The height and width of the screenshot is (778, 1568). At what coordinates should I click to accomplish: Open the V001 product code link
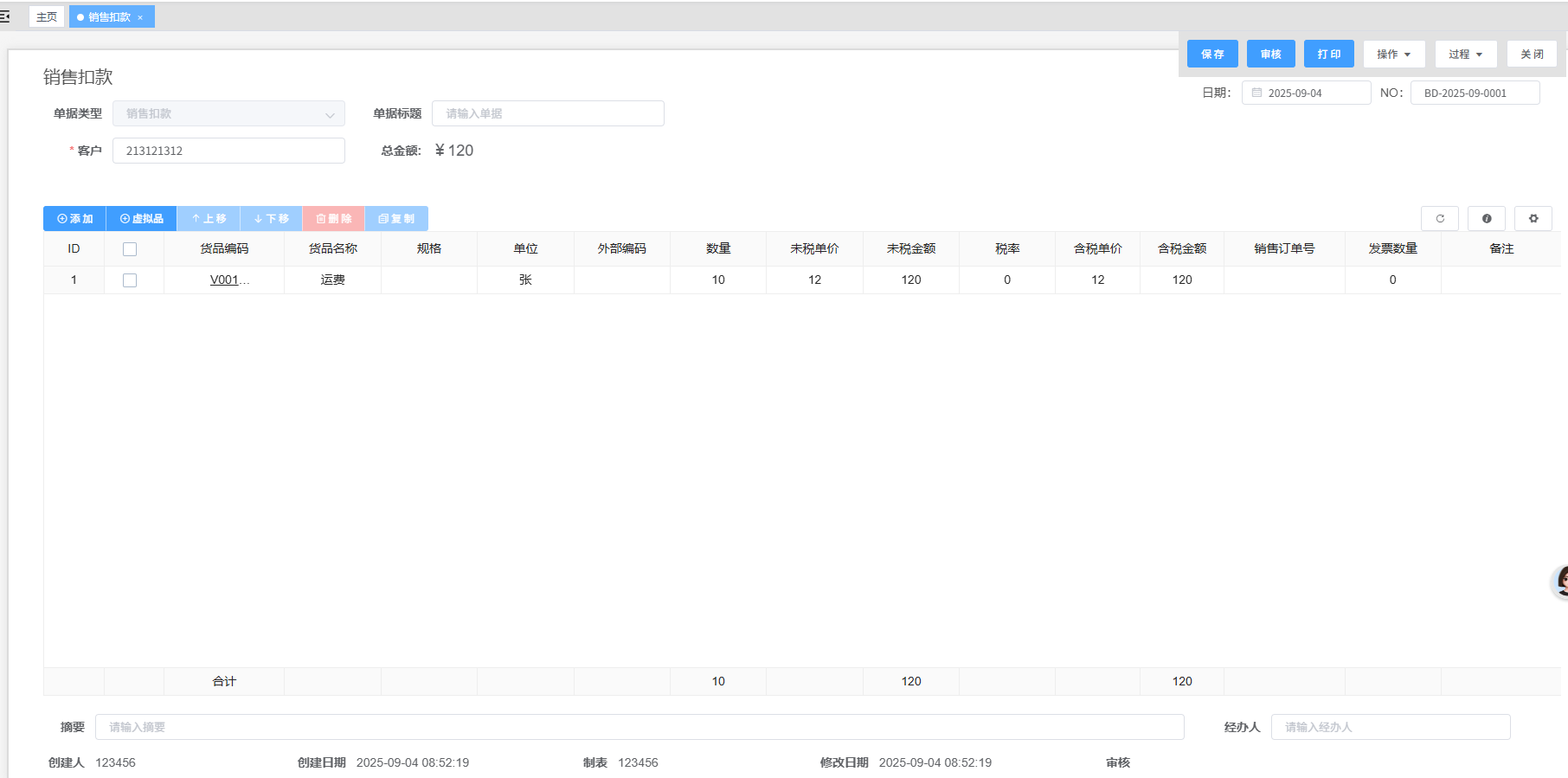point(224,280)
